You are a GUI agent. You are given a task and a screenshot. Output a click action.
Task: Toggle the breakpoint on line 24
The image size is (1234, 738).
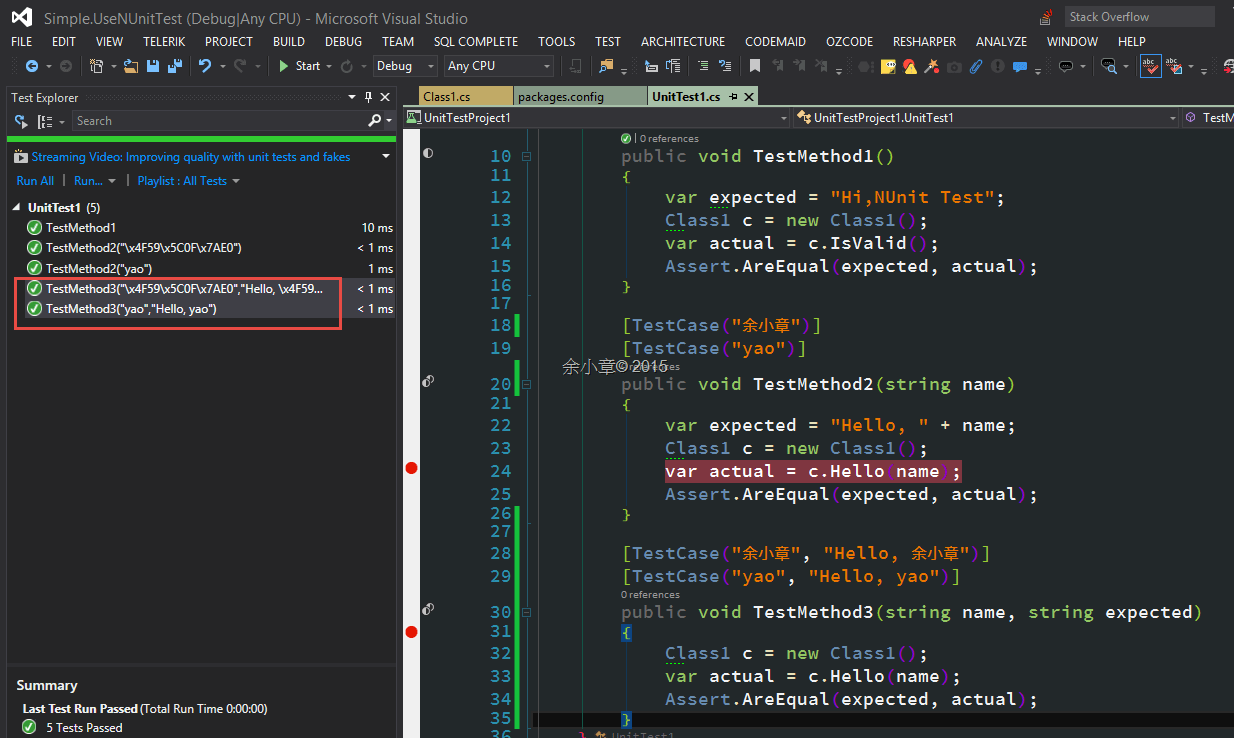(x=411, y=469)
